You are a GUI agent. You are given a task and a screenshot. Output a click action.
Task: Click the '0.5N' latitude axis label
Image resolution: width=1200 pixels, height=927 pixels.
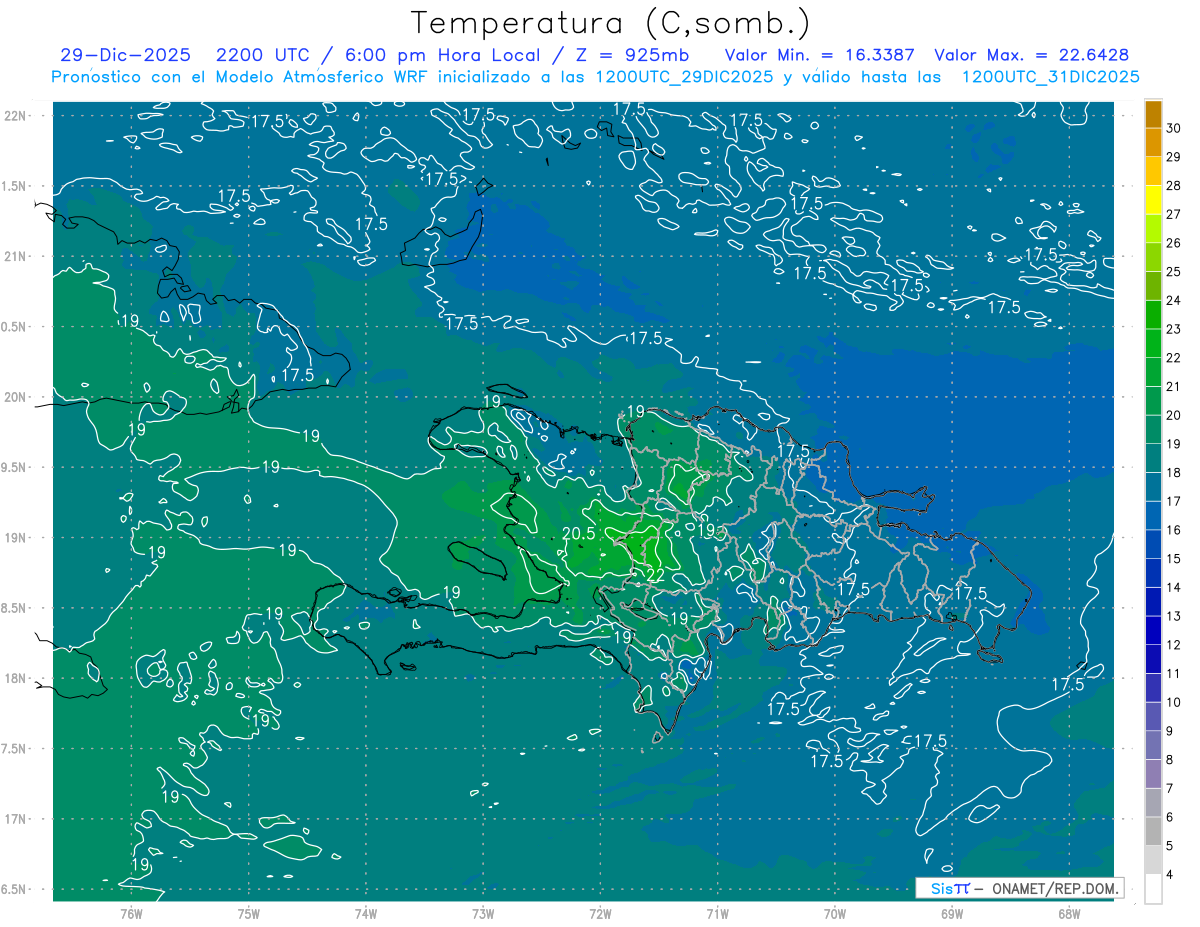[x=14, y=327]
